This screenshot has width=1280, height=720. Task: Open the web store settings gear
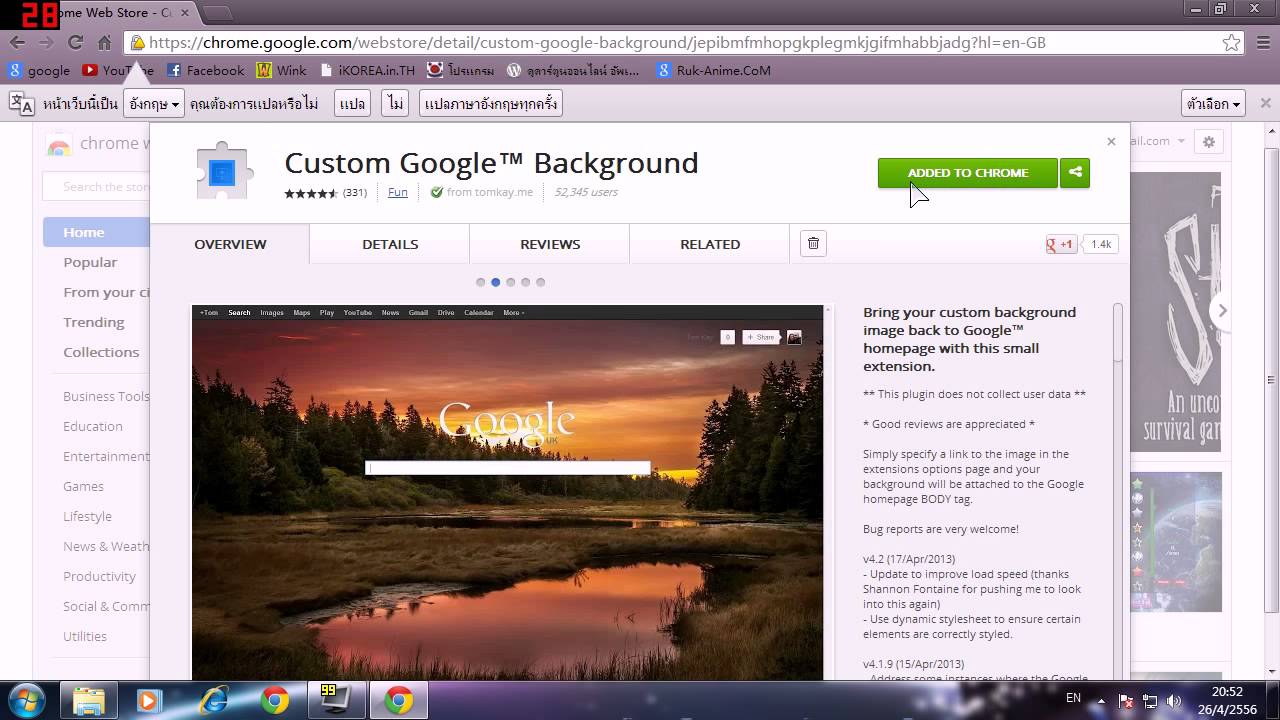pos(1209,142)
